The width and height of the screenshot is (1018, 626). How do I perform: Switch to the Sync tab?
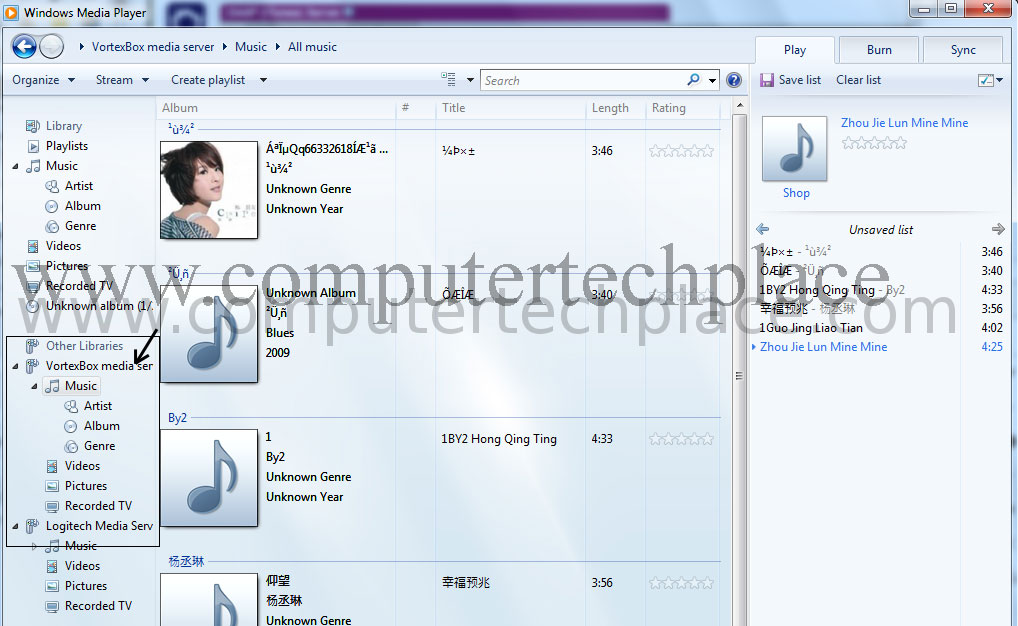963,50
